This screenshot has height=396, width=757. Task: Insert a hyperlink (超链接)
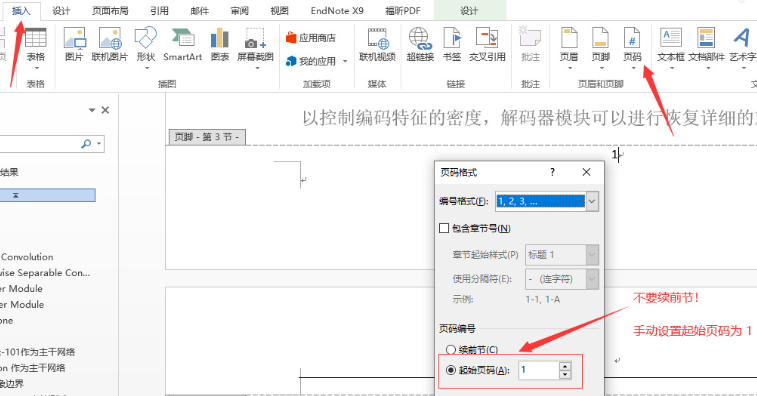[420, 45]
